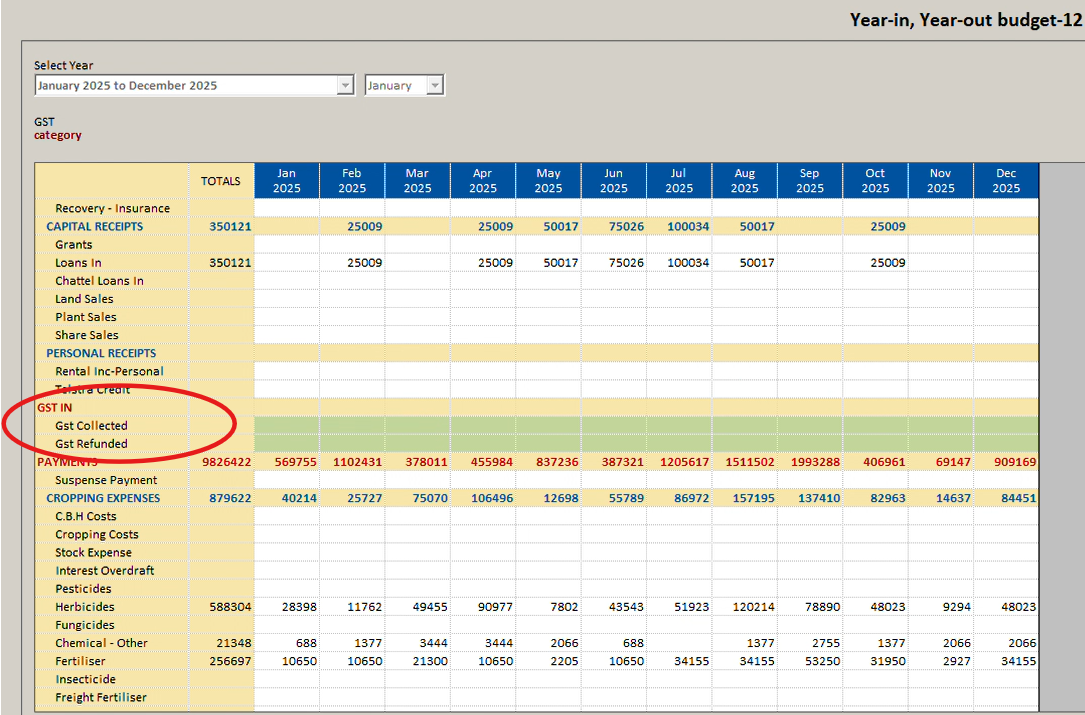Click the Herbicides Nov value 9294
Screen dimensions: 1085x715
click(956, 607)
